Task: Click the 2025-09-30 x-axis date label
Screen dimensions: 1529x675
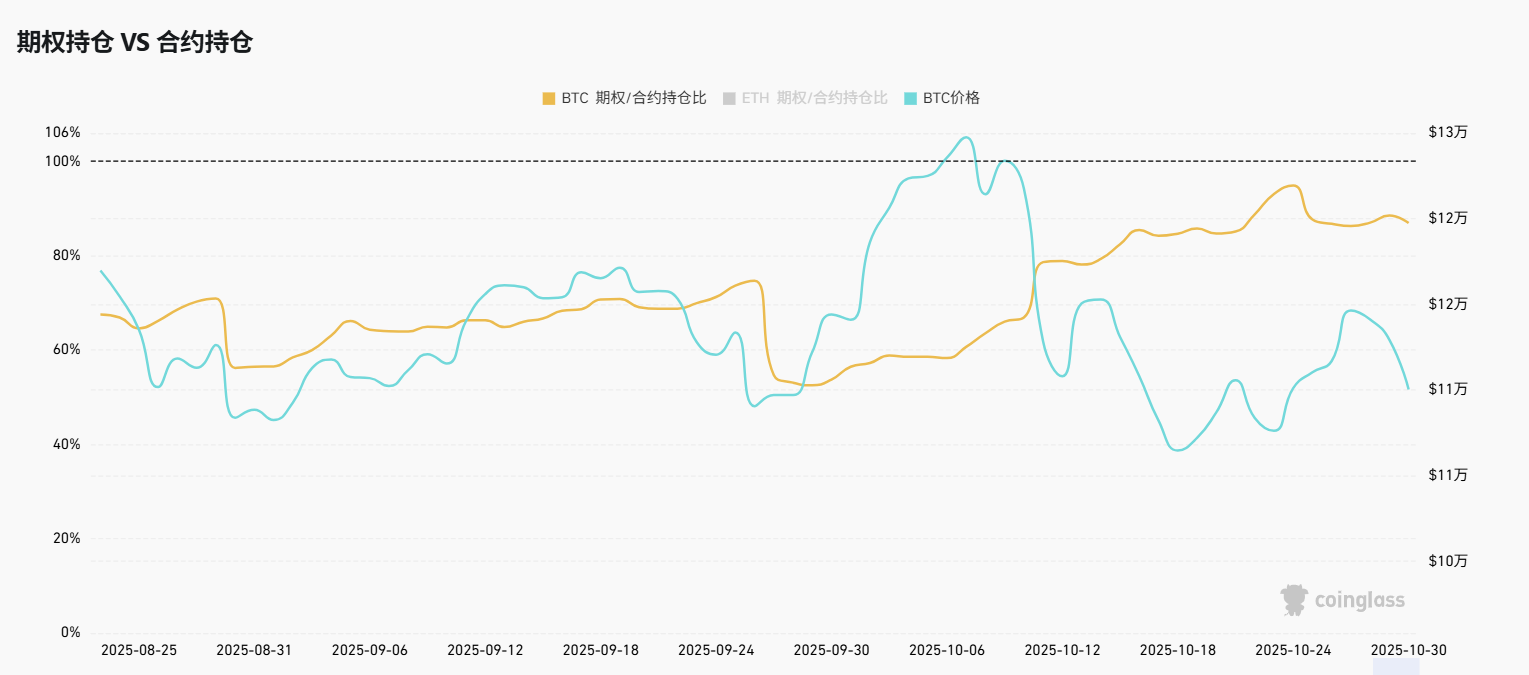Action: [x=831, y=650]
